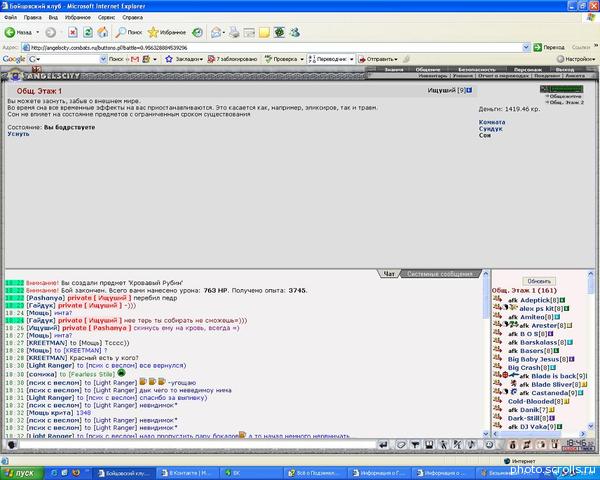Click the Print icon in IE toolbar
This screenshot has width=600, height=480.
(234, 33)
